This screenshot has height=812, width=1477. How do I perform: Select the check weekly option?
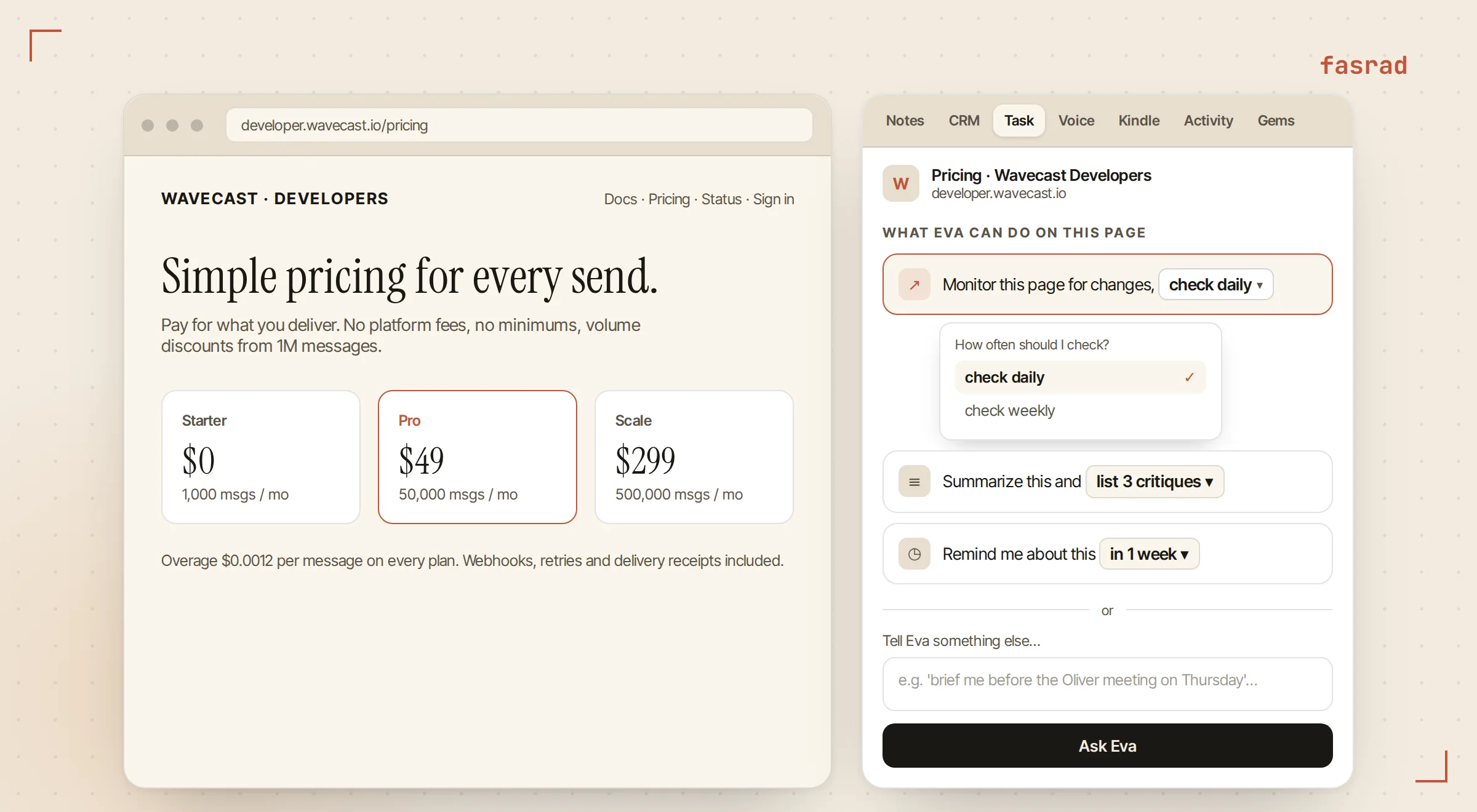tap(1080, 410)
